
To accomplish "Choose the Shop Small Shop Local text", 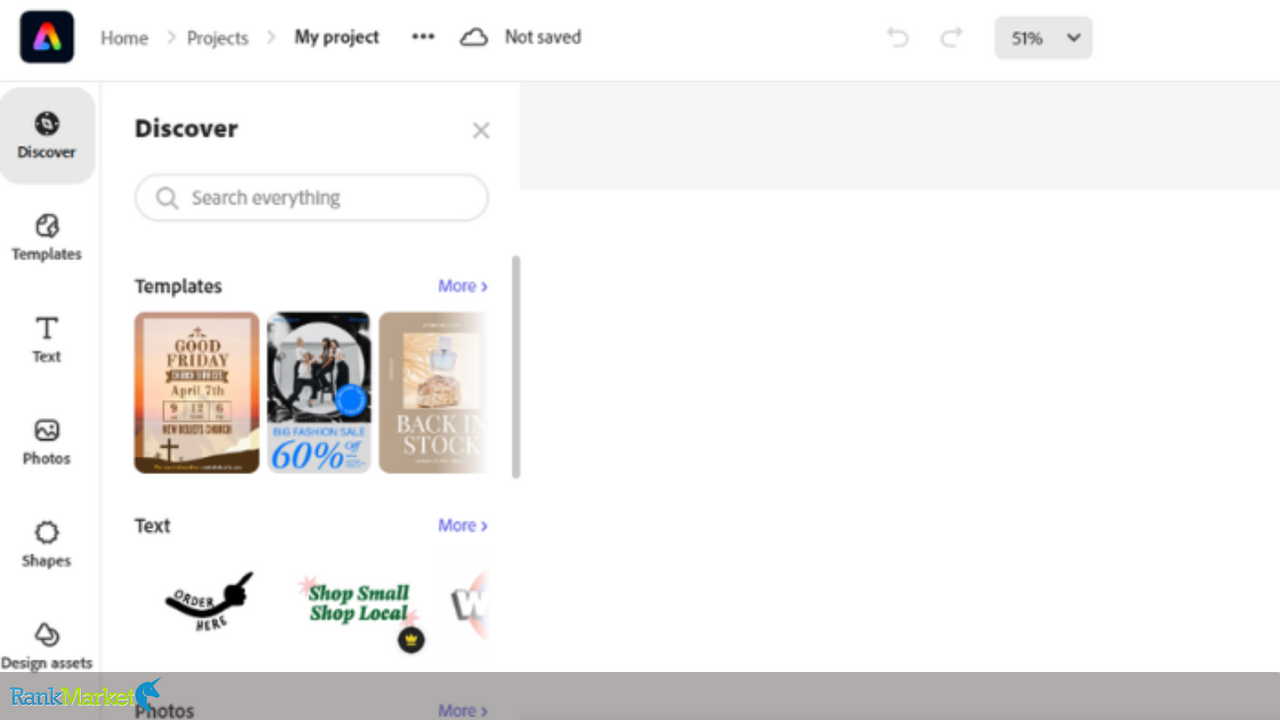I will coord(359,603).
